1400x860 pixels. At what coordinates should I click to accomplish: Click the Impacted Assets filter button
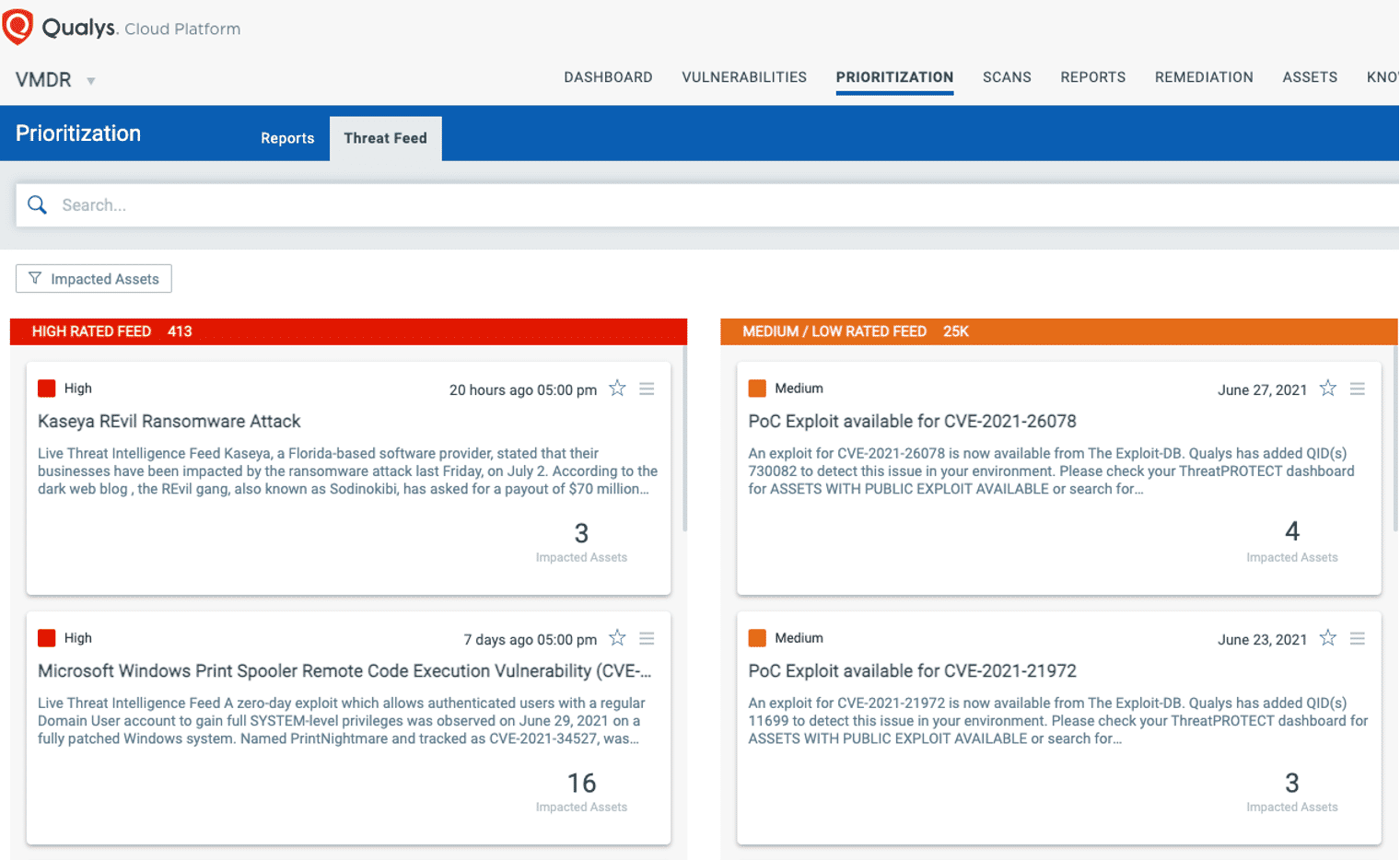pos(94,279)
